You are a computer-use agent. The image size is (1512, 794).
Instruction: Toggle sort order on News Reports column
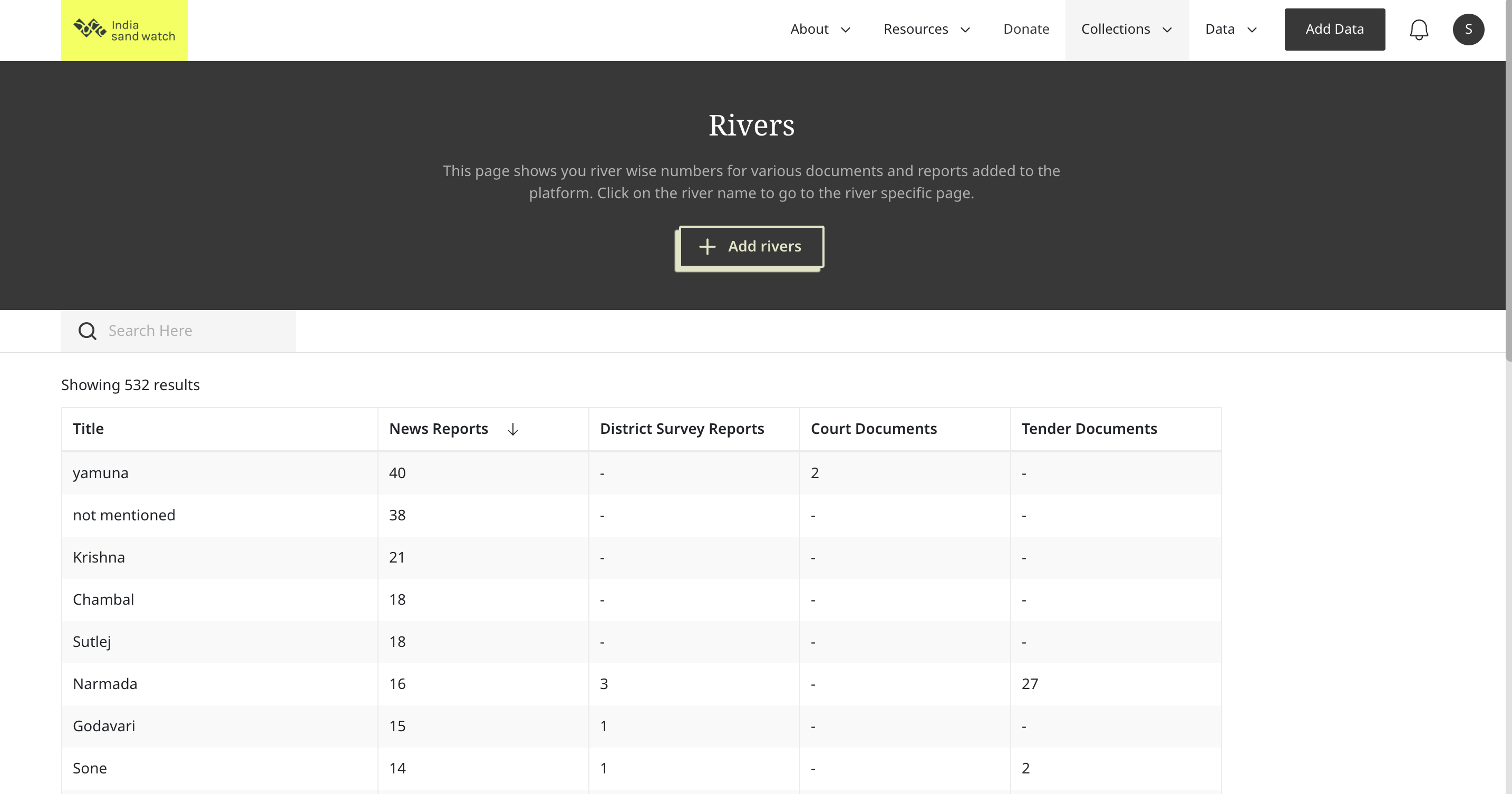[512, 429]
